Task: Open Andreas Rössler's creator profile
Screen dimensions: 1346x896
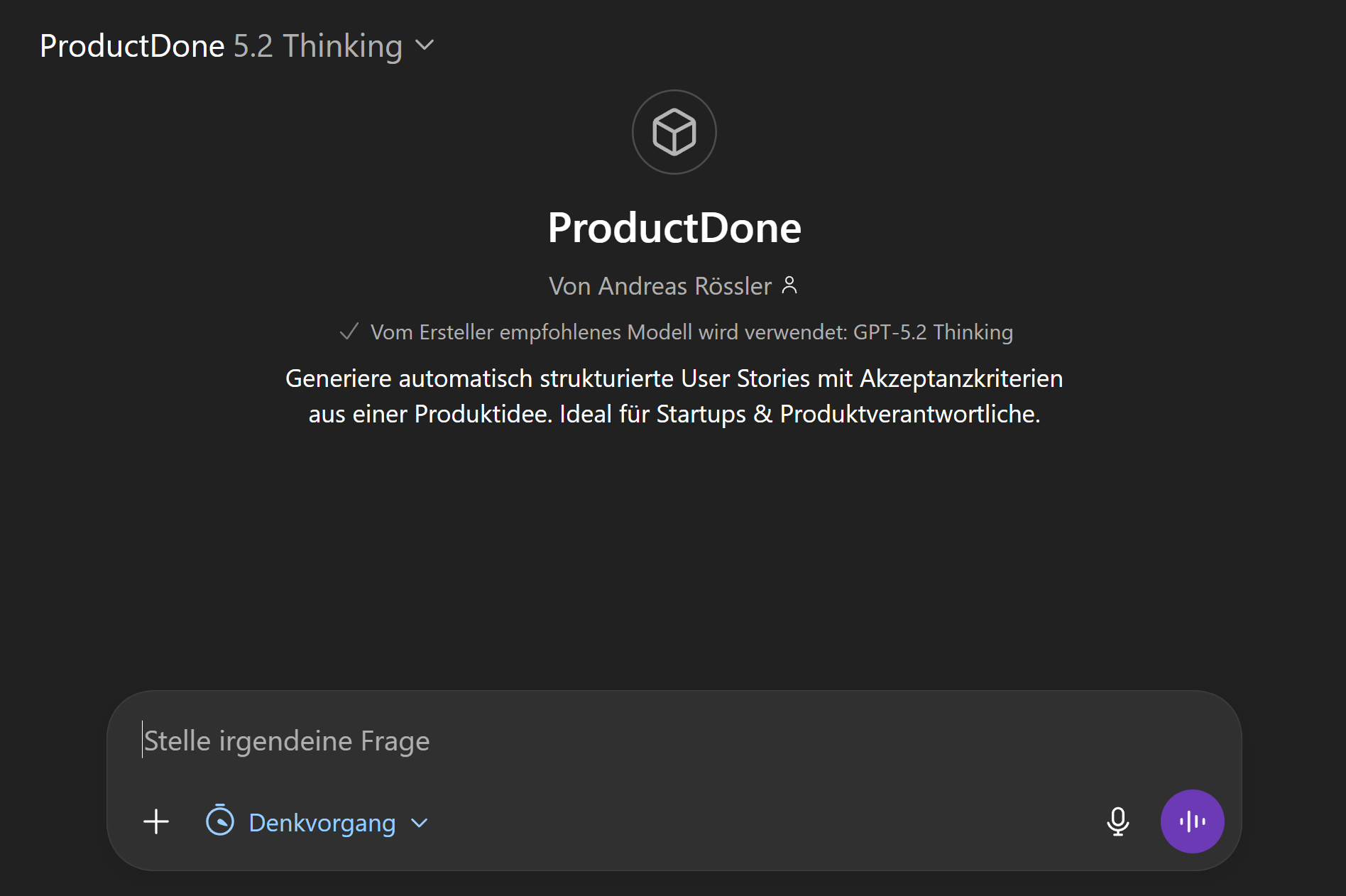Action: [659, 285]
